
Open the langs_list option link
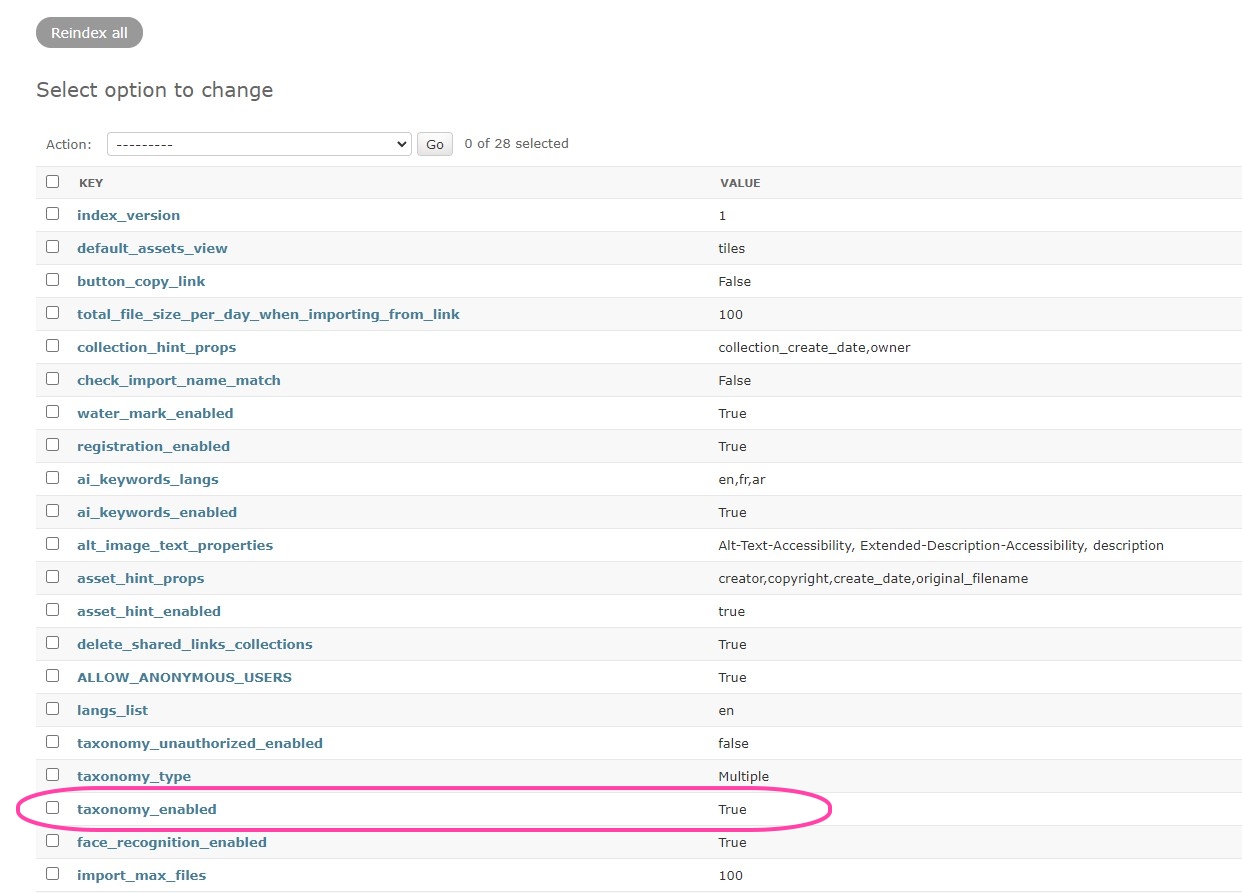pyautogui.click(x=112, y=710)
